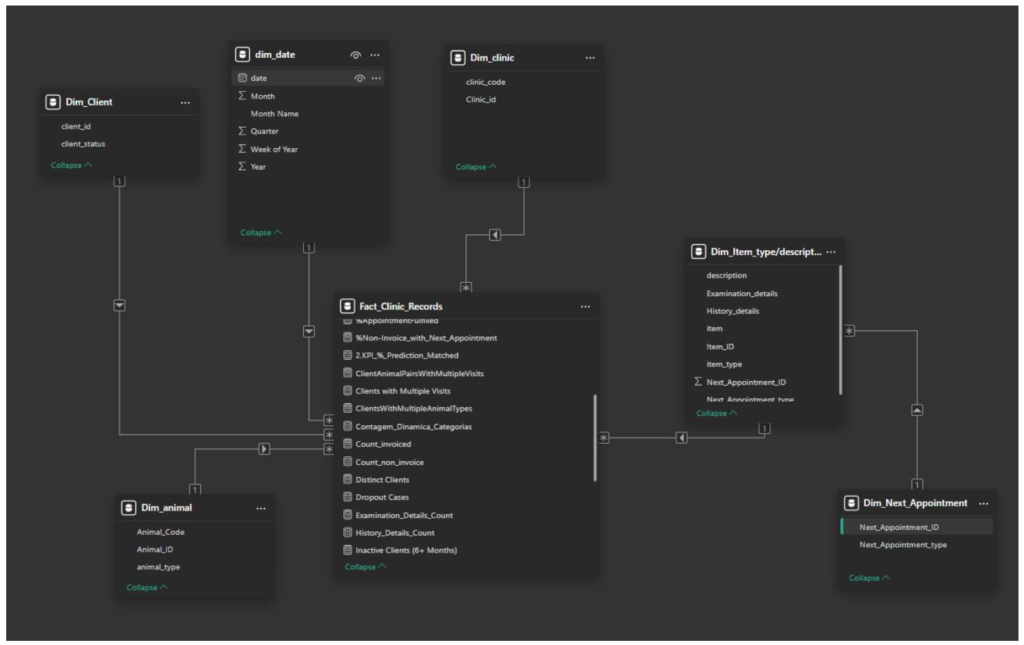
Task: Click the calendar icon beside the date field
Action: click(242, 78)
